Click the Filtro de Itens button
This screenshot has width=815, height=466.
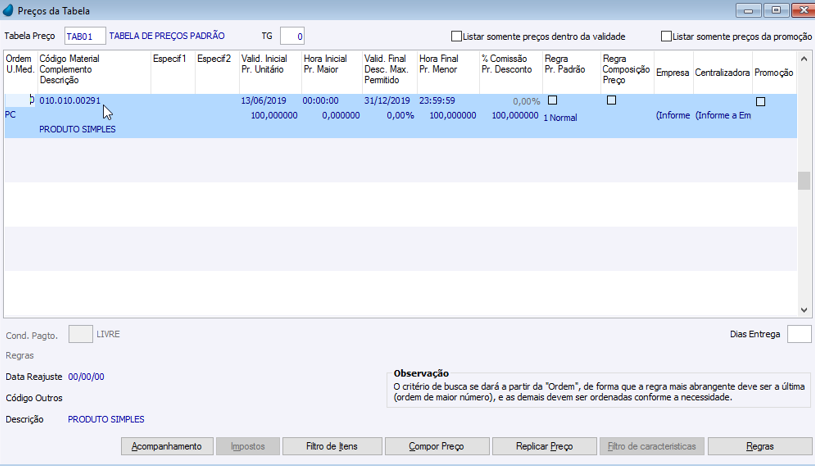332,446
